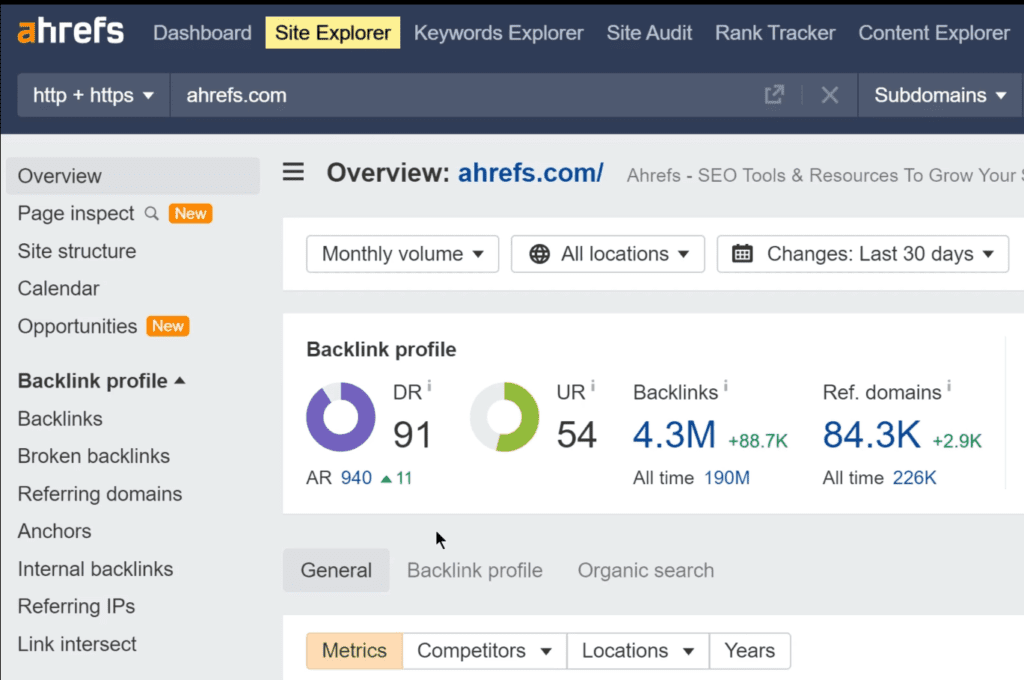Viewport: 1024px width, 680px height.
Task: Select the Years chart button
Action: (750, 651)
